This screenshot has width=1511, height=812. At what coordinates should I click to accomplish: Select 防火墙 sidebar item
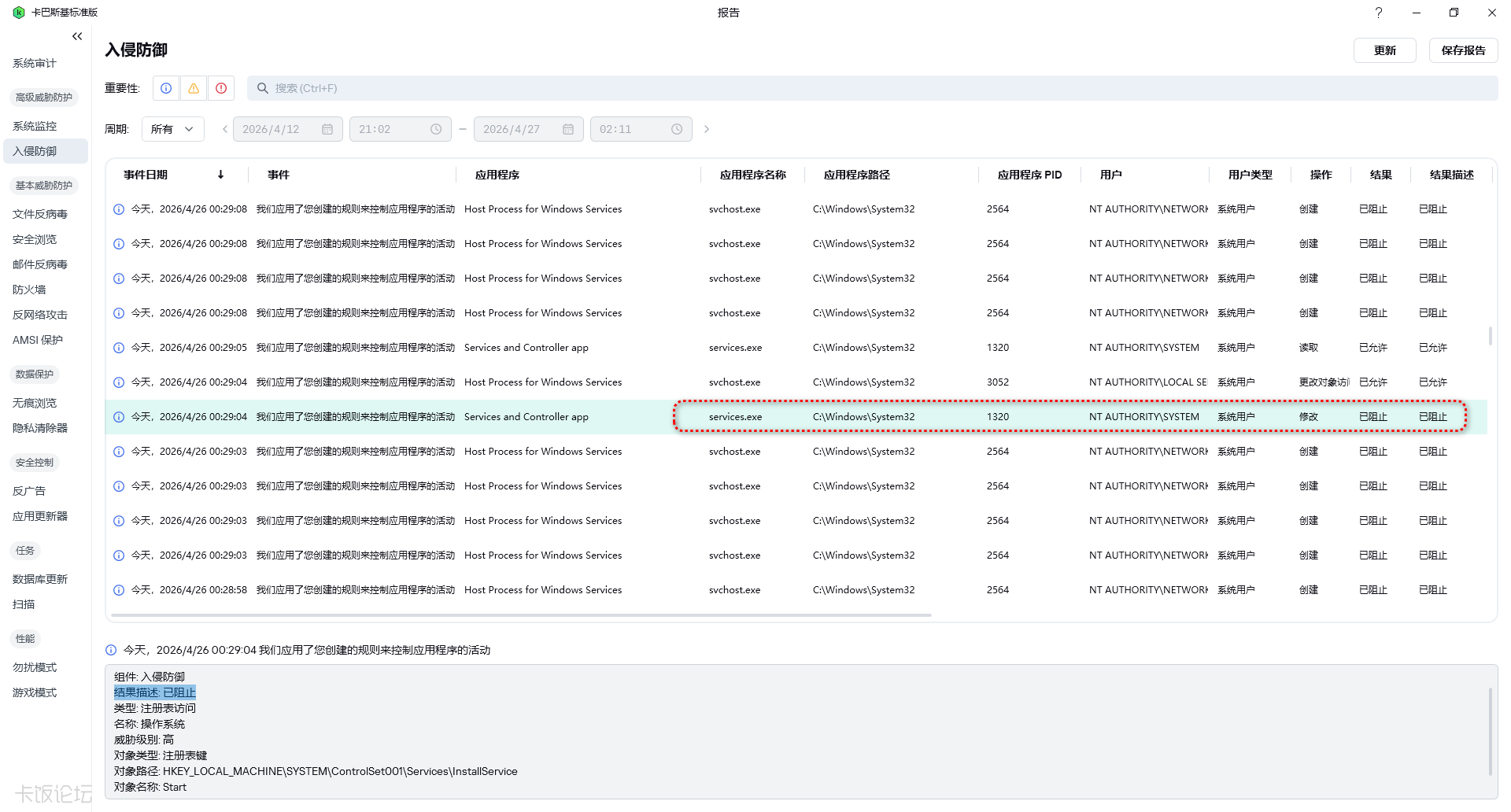(29, 290)
